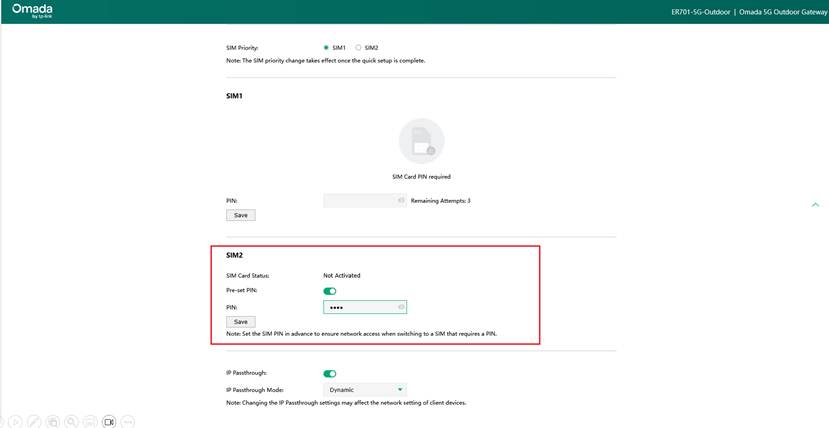Click the video camera icon in bottom toolbar

point(109,422)
